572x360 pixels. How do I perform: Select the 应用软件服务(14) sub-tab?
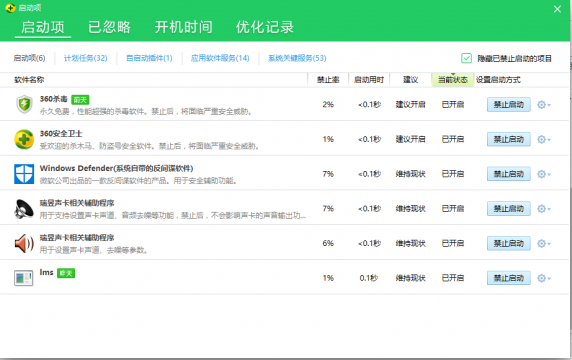click(x=220, y=58)
